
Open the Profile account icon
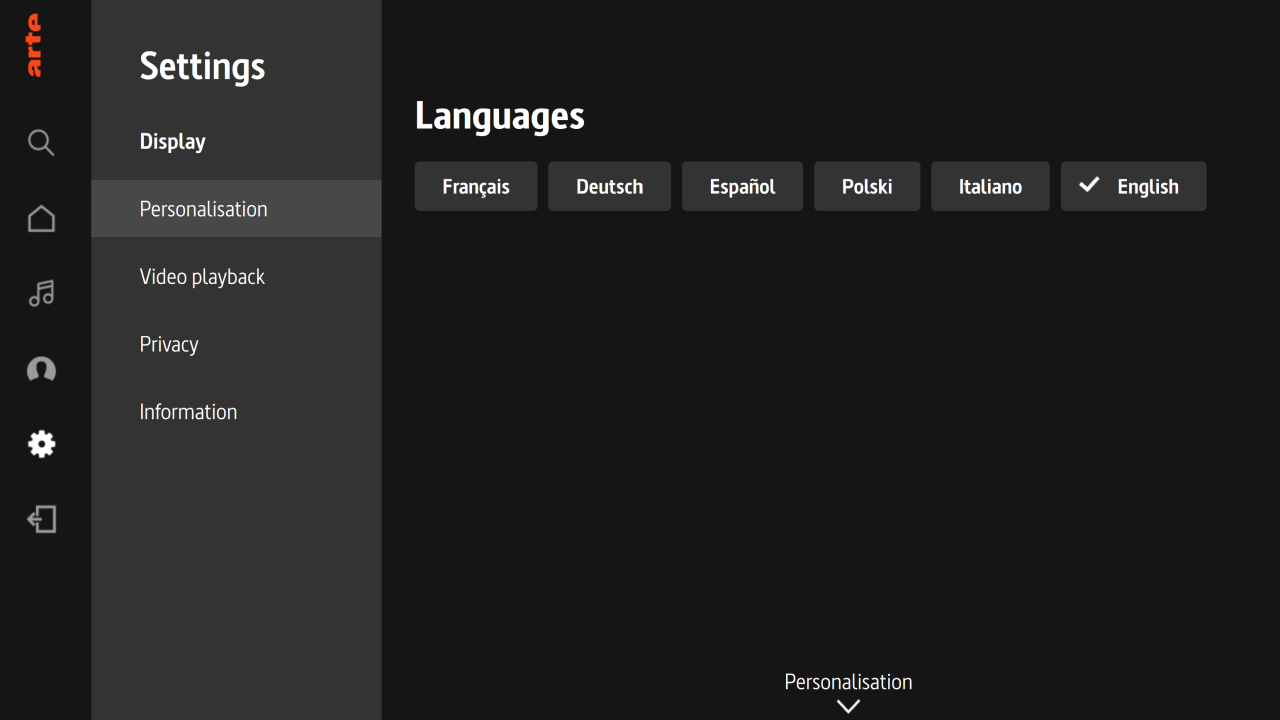41,370
